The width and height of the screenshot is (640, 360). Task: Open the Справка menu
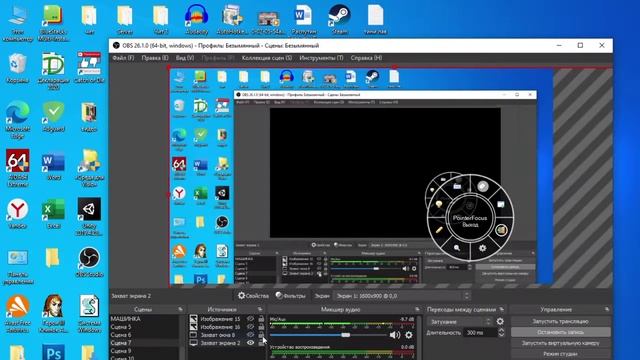(366, 58)
